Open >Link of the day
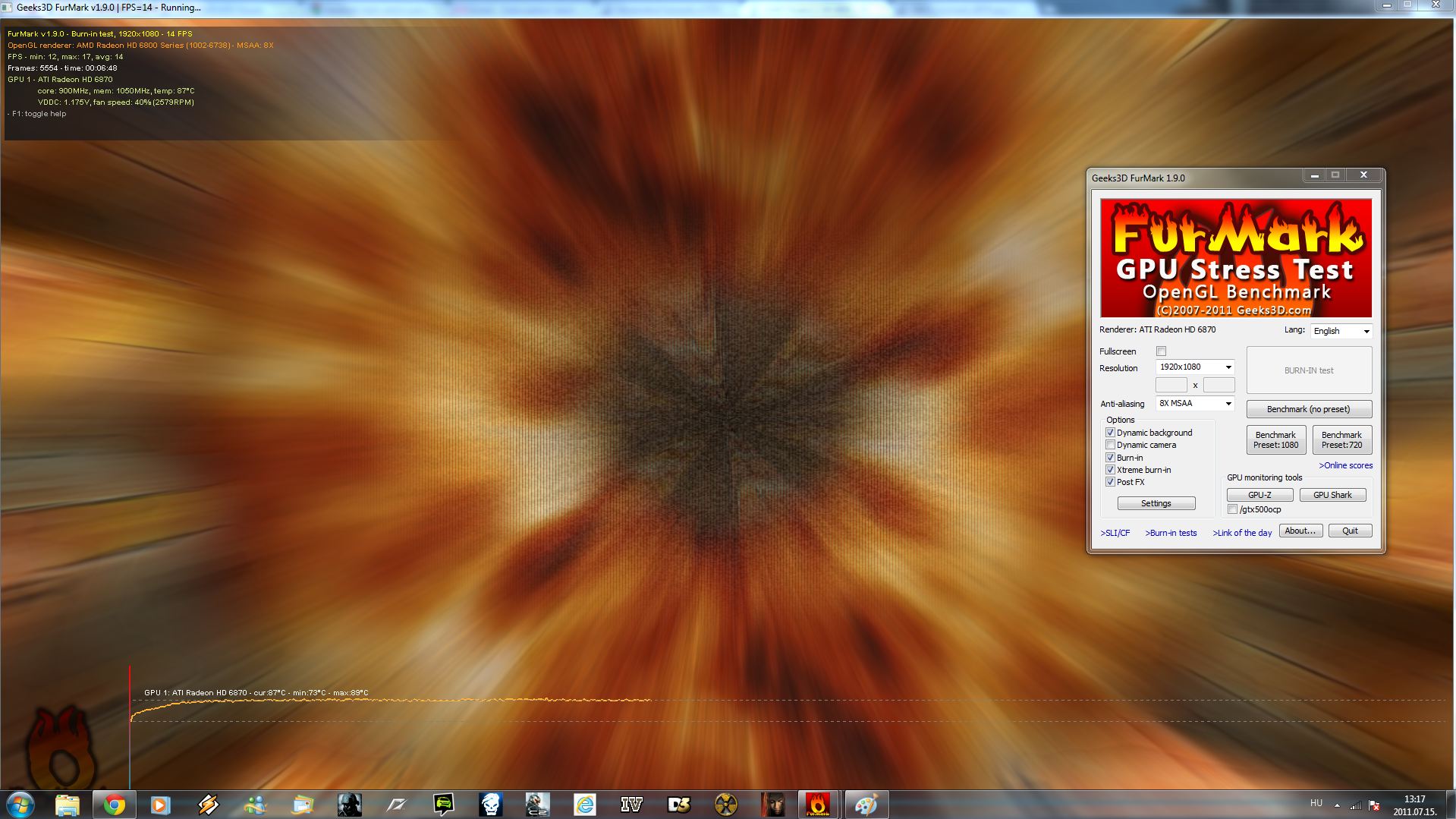The image size is (1456, 819). tap(1242, 533)
